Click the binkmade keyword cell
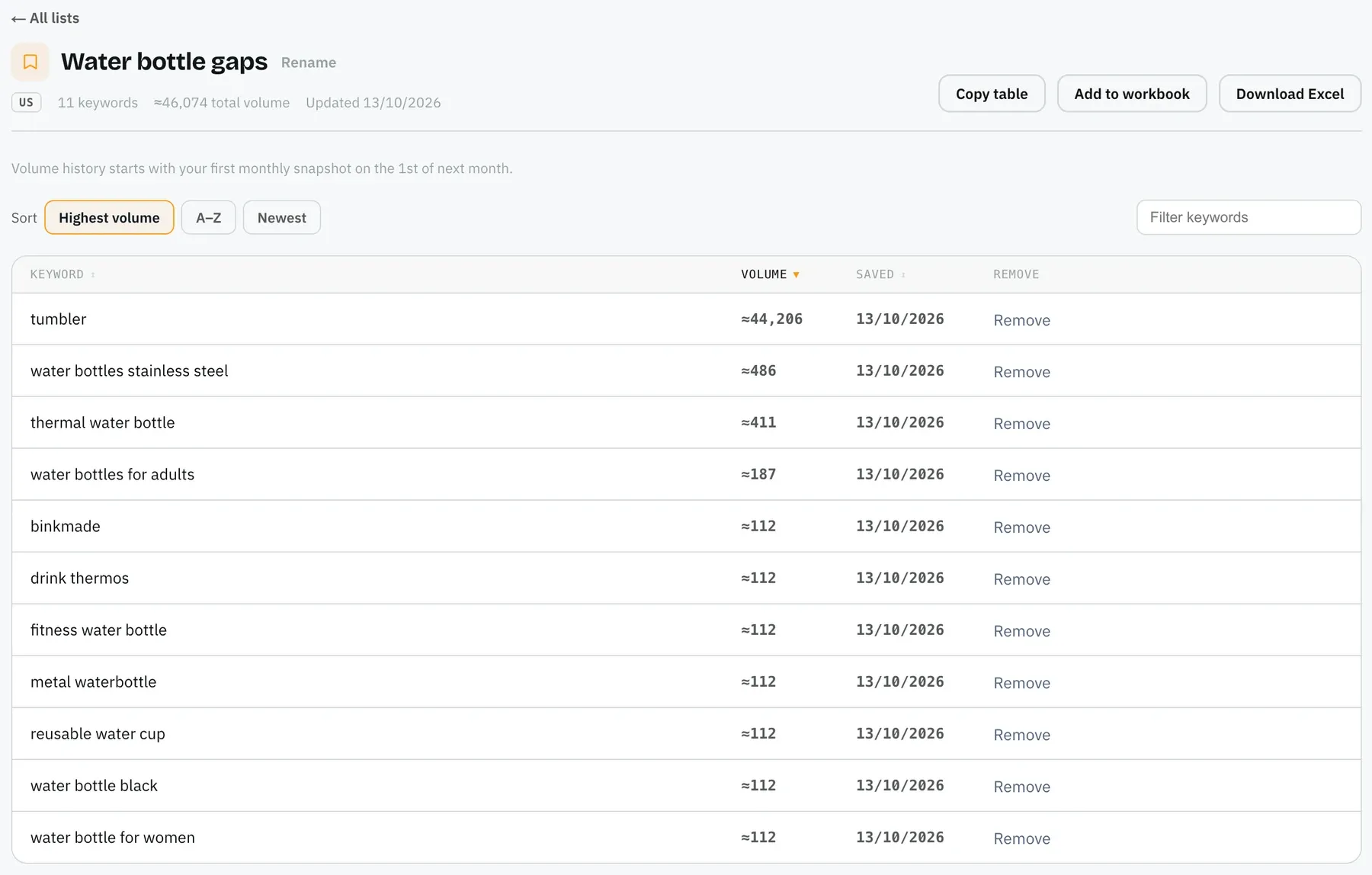Screen dimensions: 1372x875 tap(66, 527)
